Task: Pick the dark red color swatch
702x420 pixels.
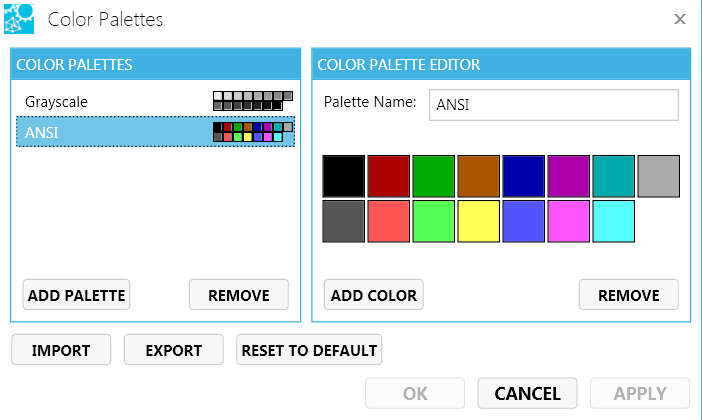Action: coord(388,176)
